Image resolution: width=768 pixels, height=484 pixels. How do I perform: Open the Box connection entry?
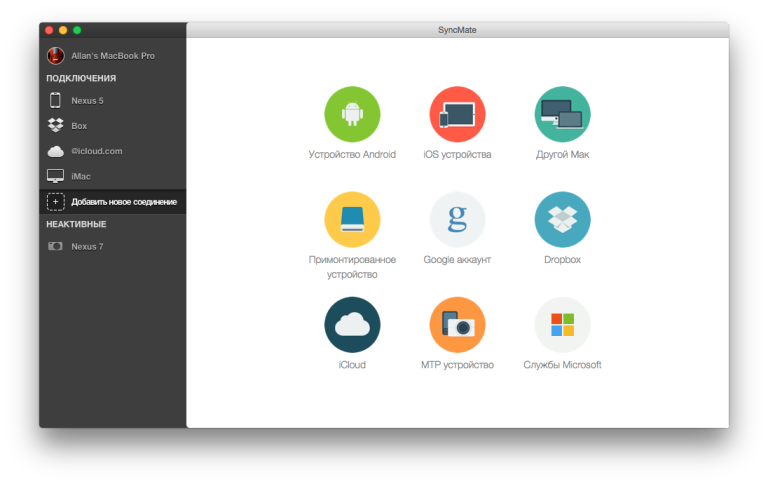pos(113,126)
